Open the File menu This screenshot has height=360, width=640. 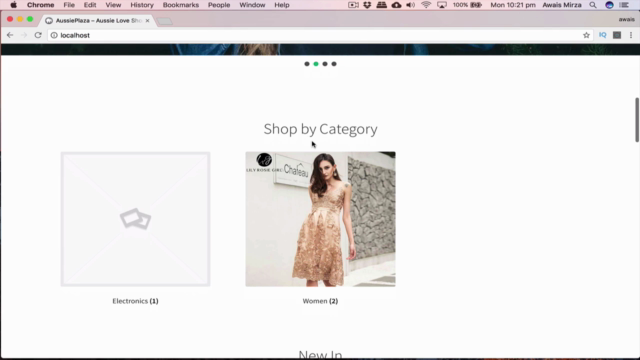(69, 5)
